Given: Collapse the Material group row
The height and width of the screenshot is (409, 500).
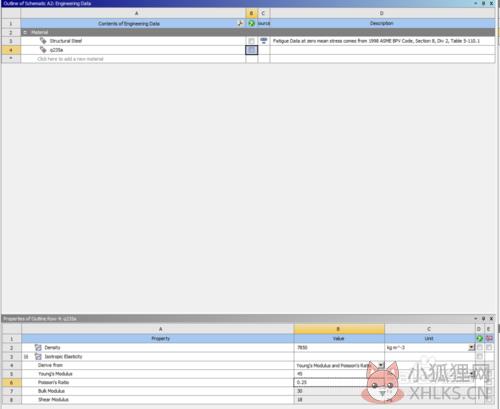Looking at the screenshot, I should point(25,32).
